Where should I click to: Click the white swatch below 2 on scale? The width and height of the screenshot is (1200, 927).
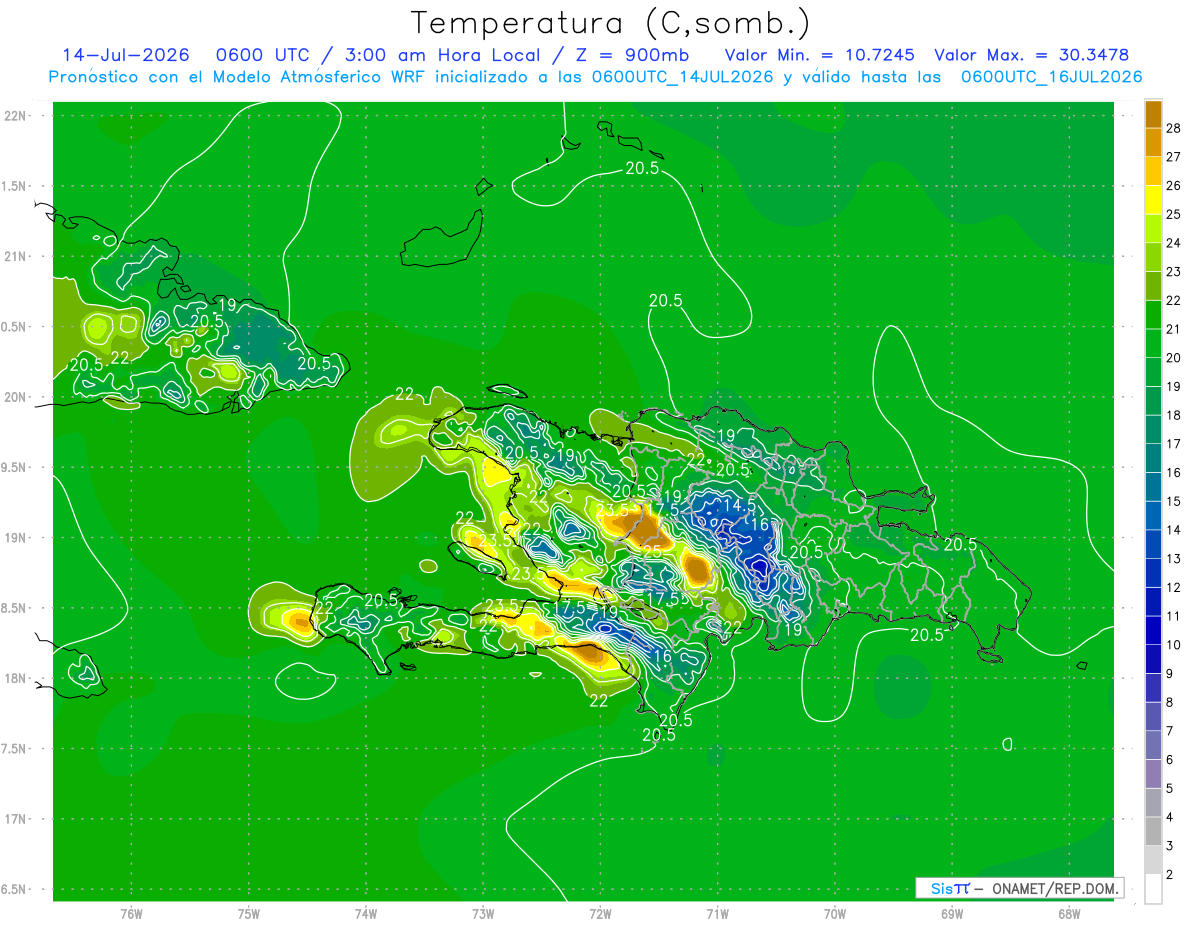point(1153,889)
